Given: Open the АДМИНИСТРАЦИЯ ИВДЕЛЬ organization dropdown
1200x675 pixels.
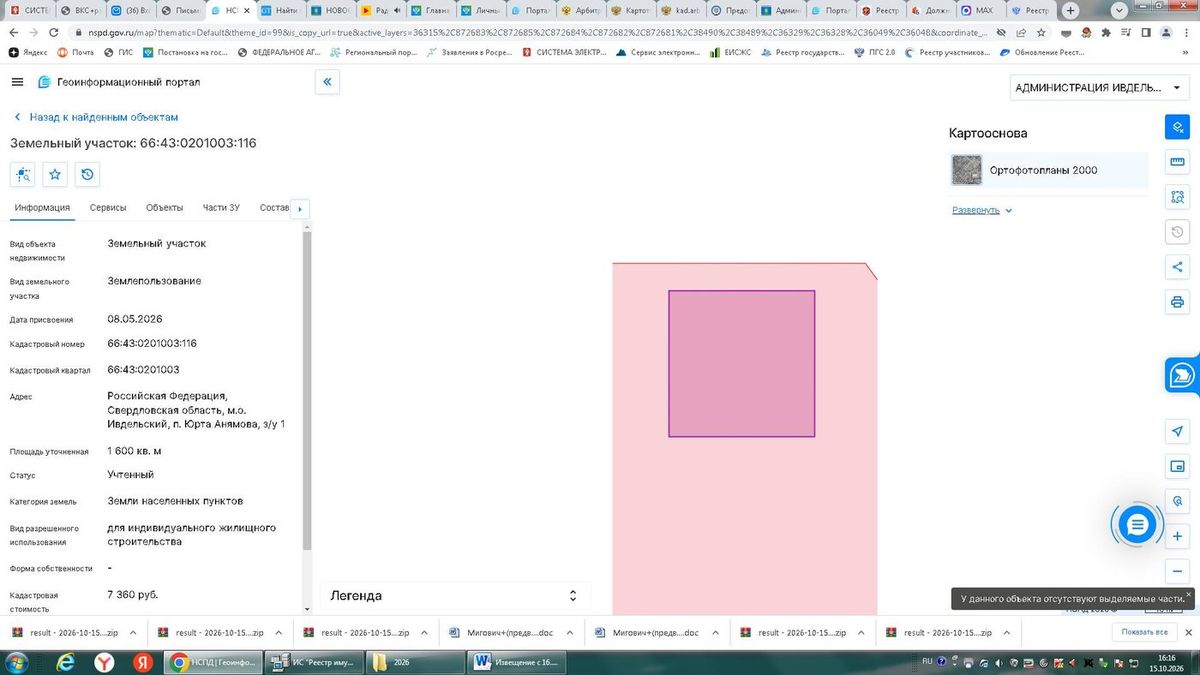Looking at the screenshot, I should [x=1100, y=87].
